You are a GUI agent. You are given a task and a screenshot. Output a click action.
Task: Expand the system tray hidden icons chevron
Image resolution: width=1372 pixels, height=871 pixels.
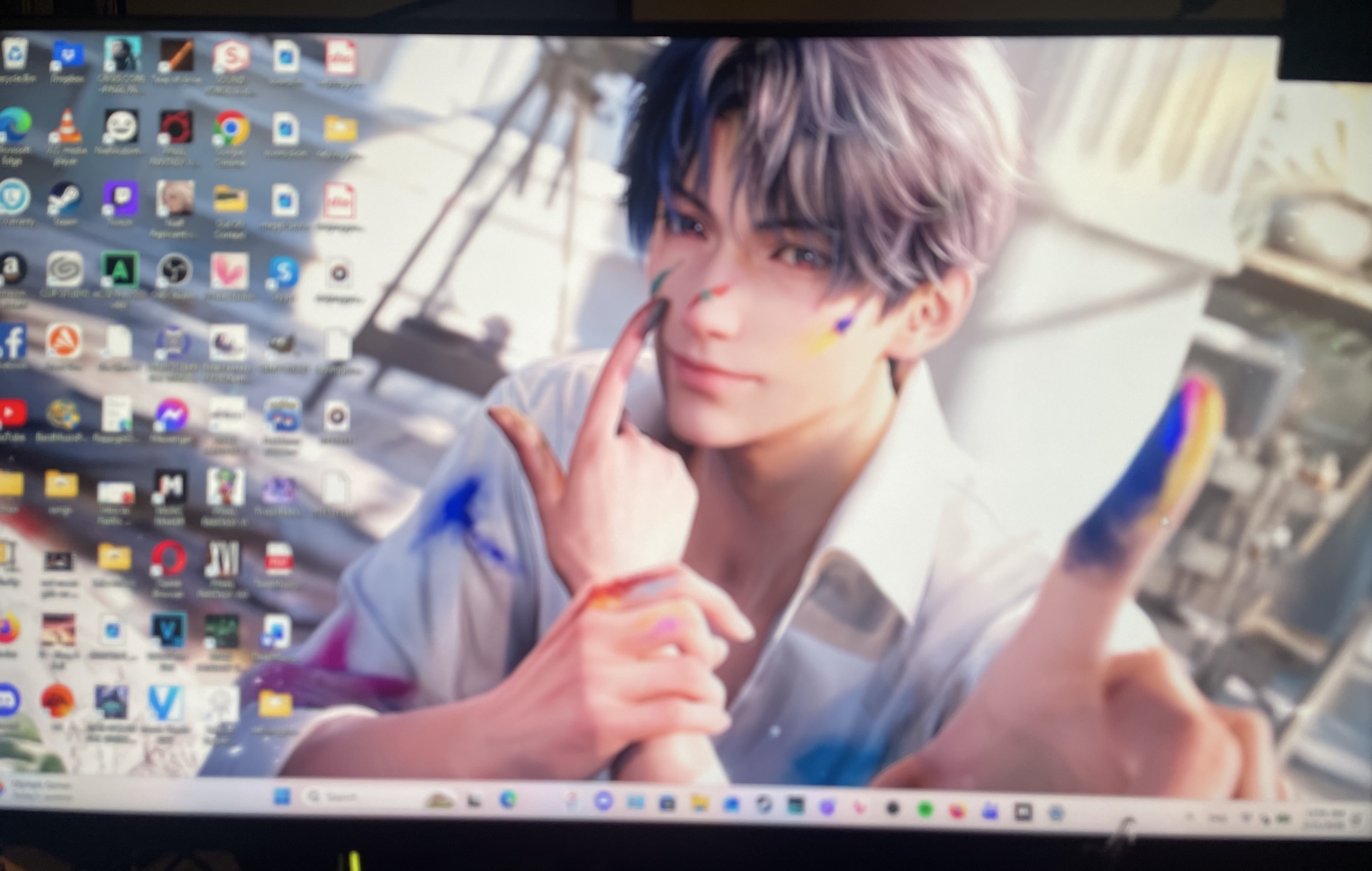tap(1190, 817)
